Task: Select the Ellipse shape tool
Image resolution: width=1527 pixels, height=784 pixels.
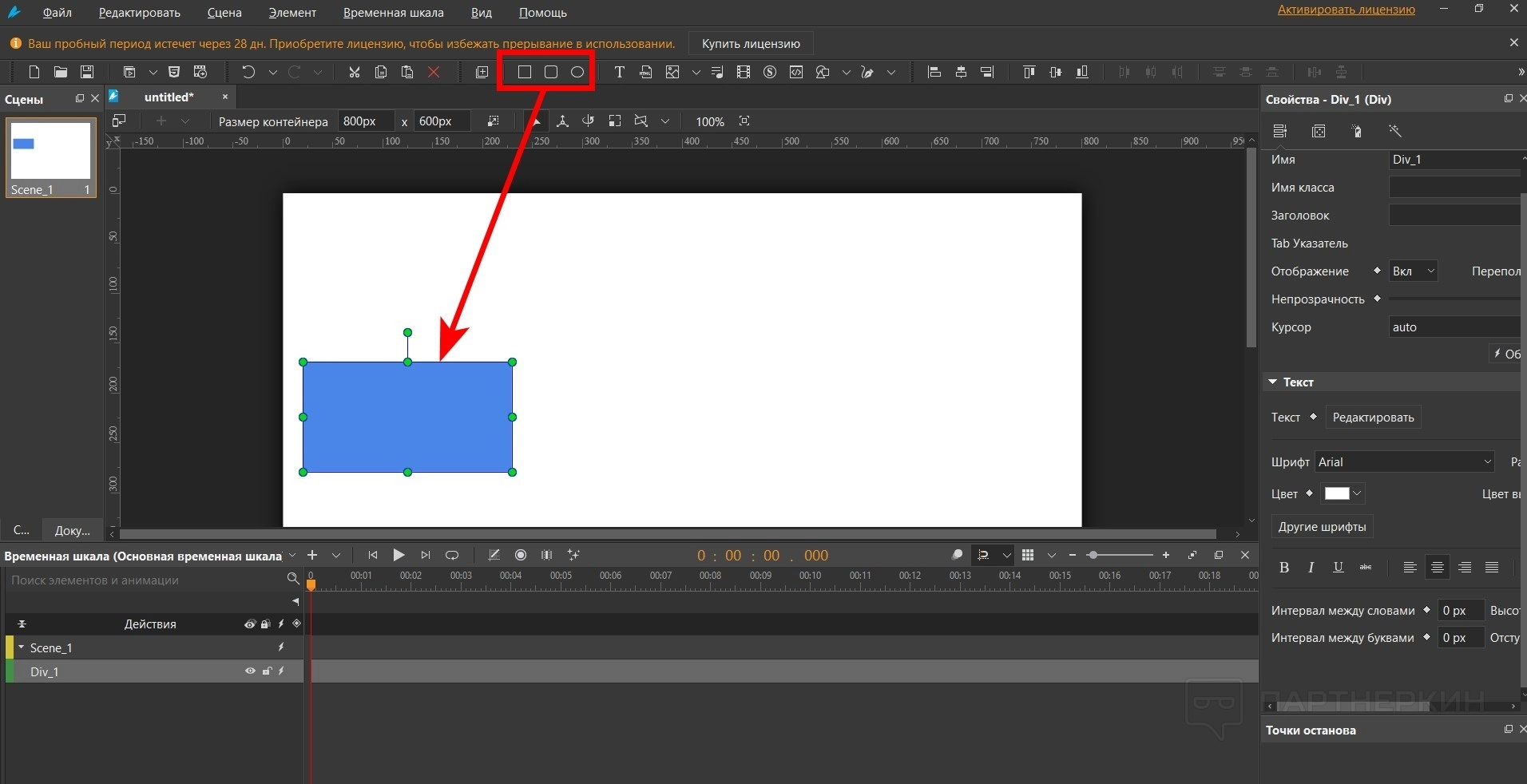Action: [577, 72]
